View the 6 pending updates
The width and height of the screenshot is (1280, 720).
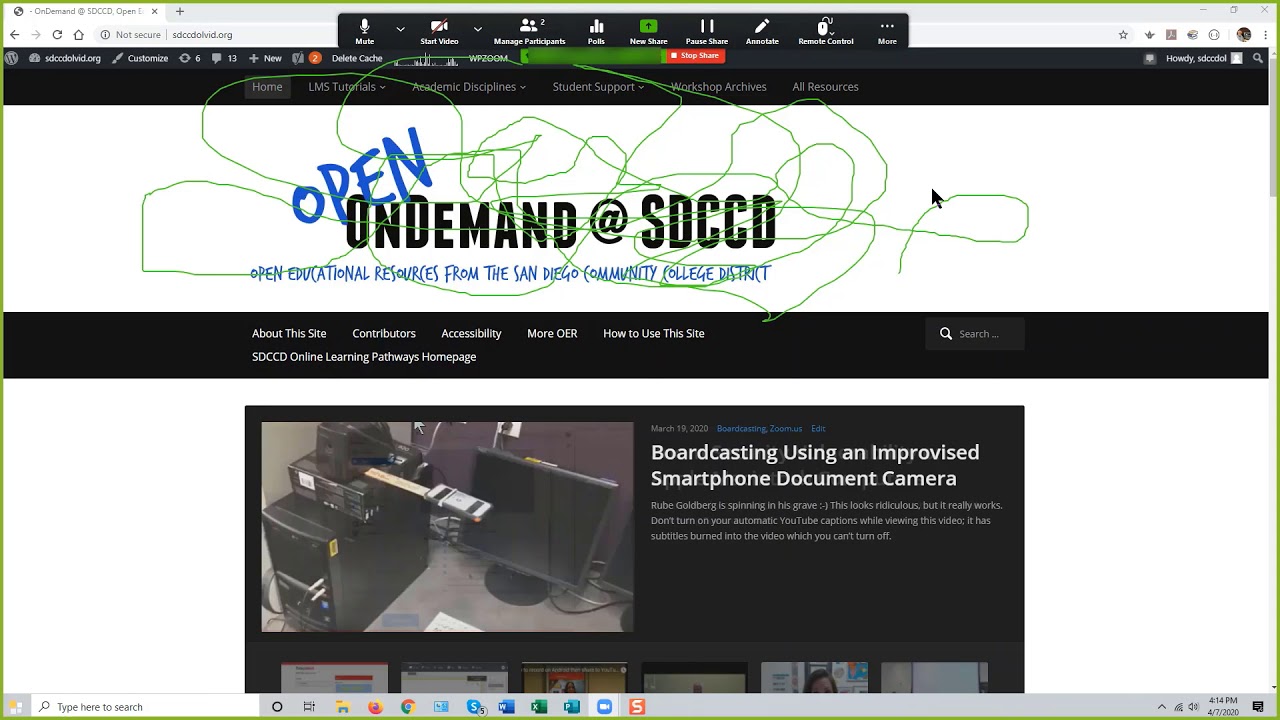click(189, 58)
